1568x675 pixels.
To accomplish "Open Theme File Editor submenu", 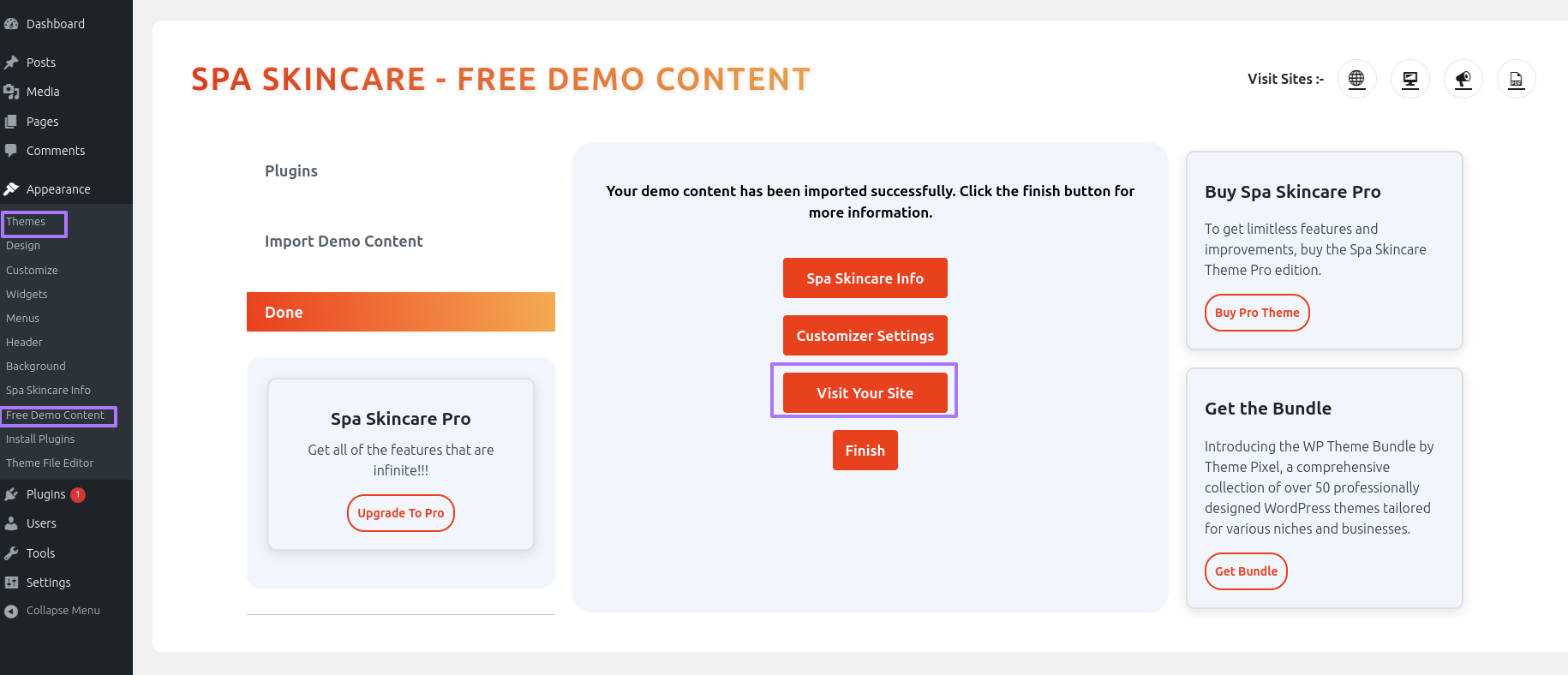I will (50, 463).
